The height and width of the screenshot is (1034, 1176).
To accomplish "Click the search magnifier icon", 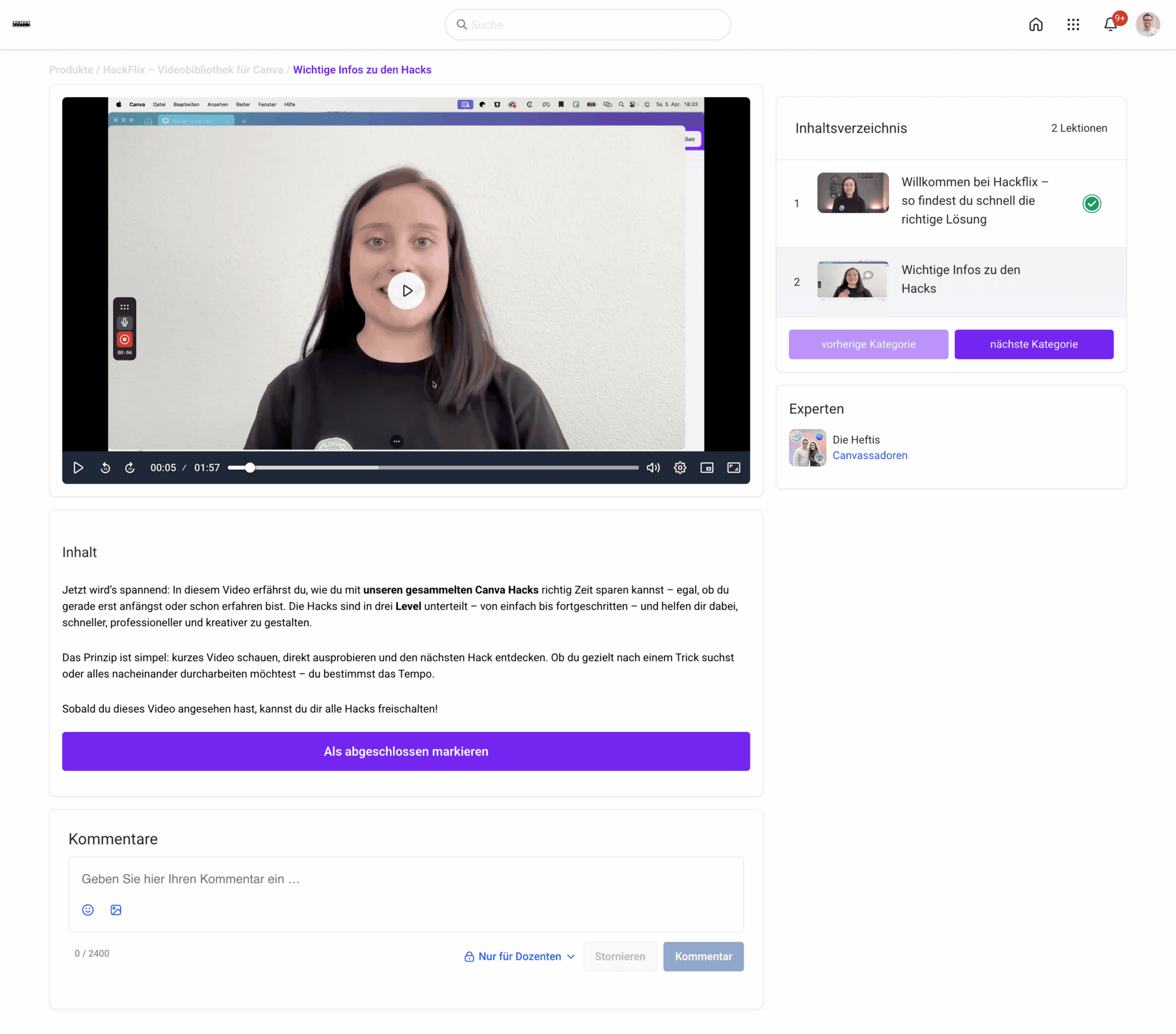I will coord(462,24).
